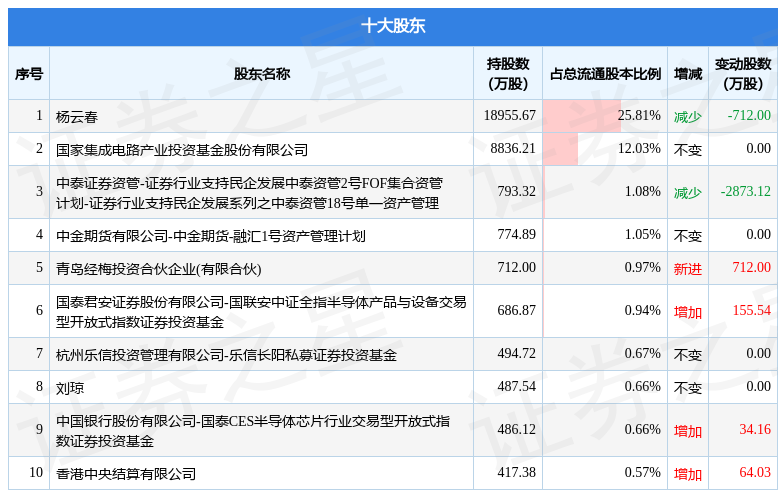Select 青岛经梅投资合伙企业 shareholder name
Screen dimensions: 778x498
point(158,269)
